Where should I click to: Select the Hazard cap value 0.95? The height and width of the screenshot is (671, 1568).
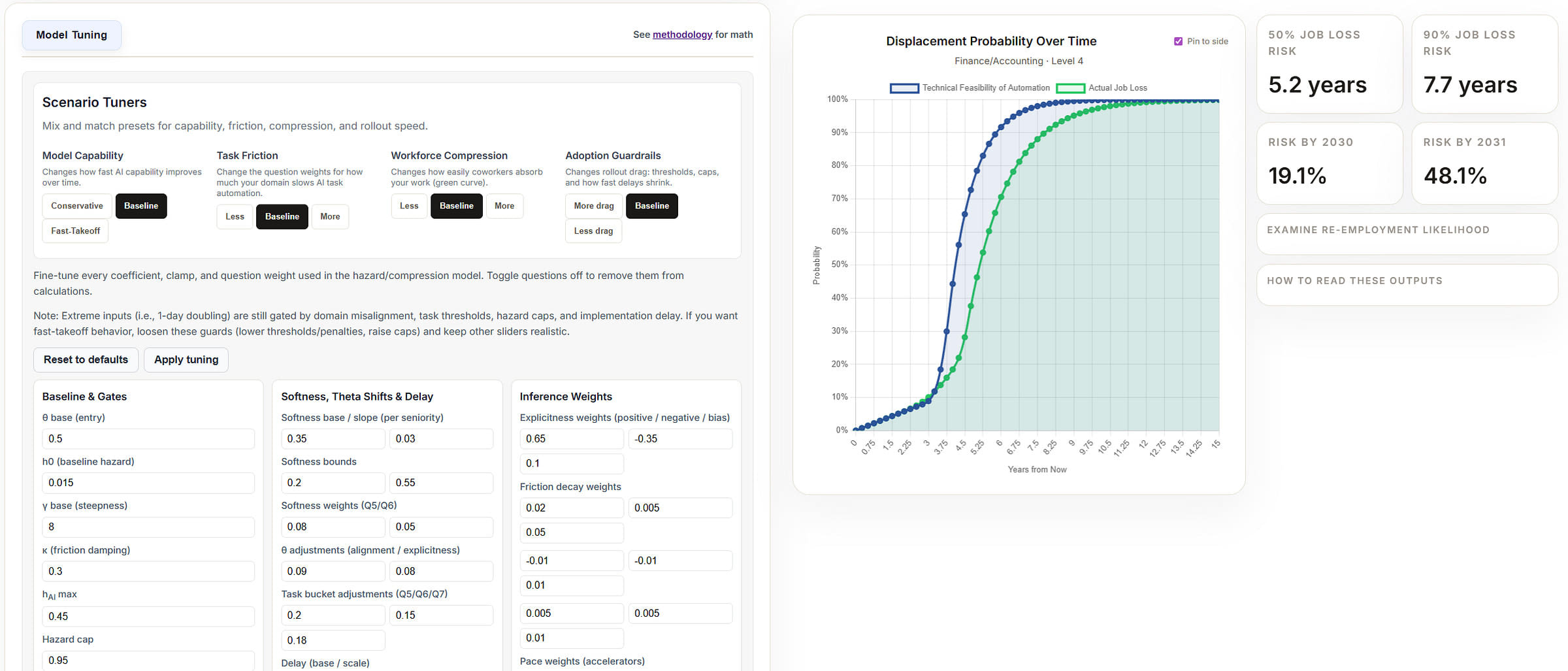[148, 661]
